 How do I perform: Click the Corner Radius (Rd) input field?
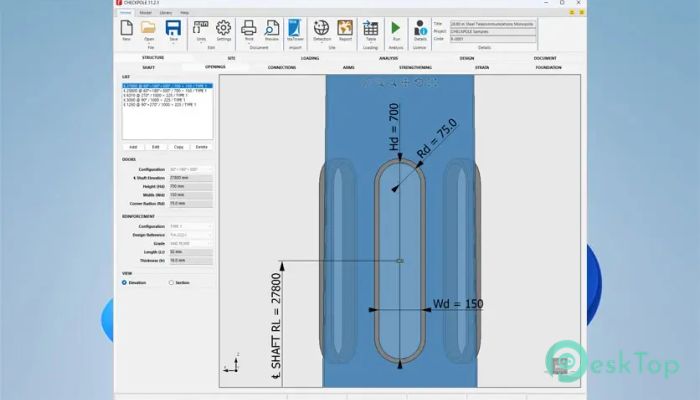(x=191, y=204)
